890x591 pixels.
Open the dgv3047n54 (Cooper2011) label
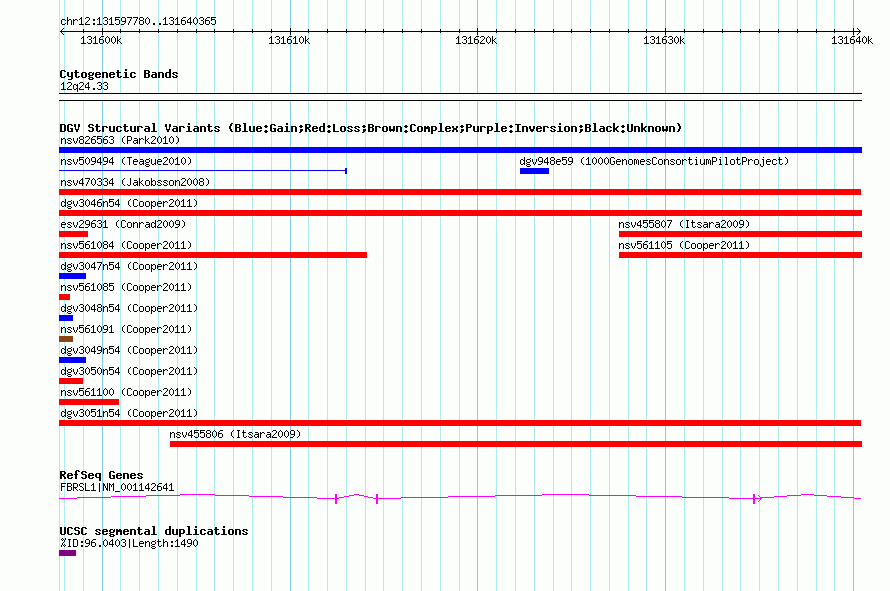pos(129,266)
